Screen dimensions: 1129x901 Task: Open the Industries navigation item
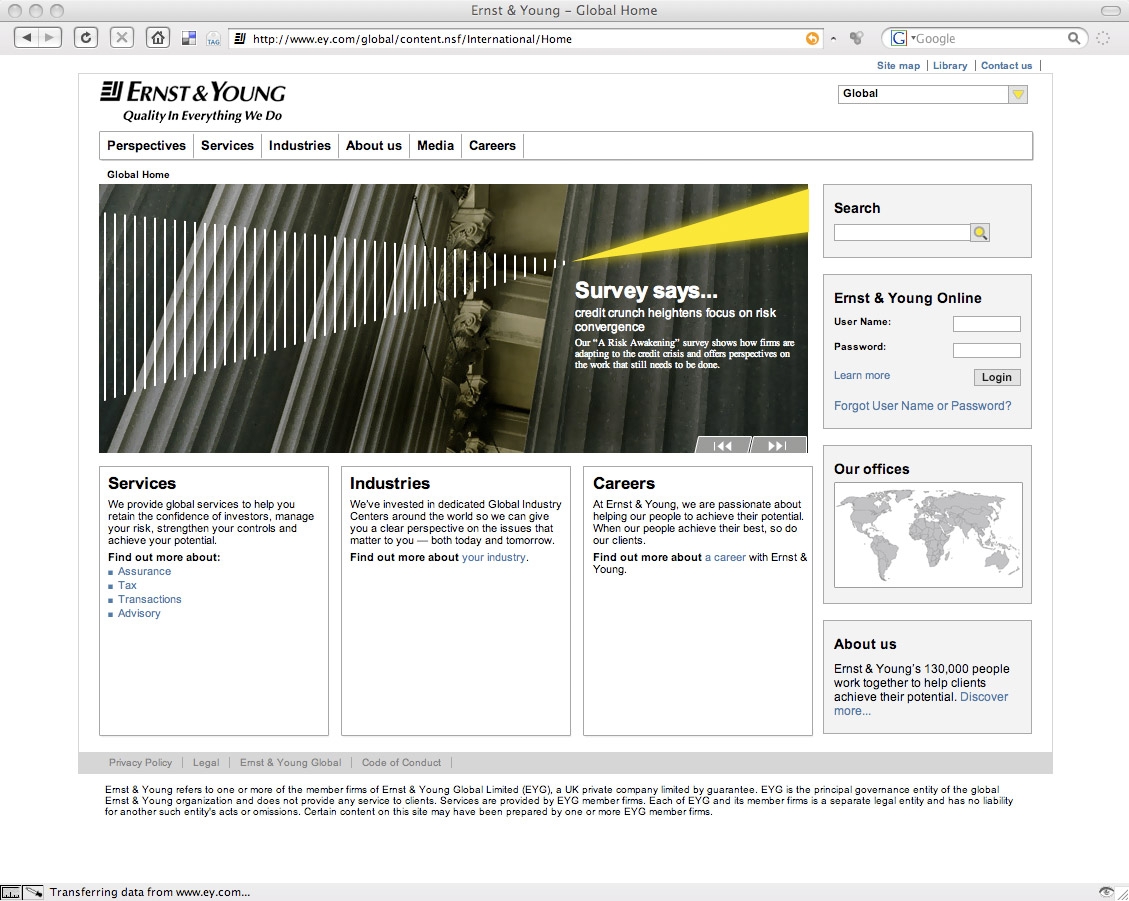point(300,145)
